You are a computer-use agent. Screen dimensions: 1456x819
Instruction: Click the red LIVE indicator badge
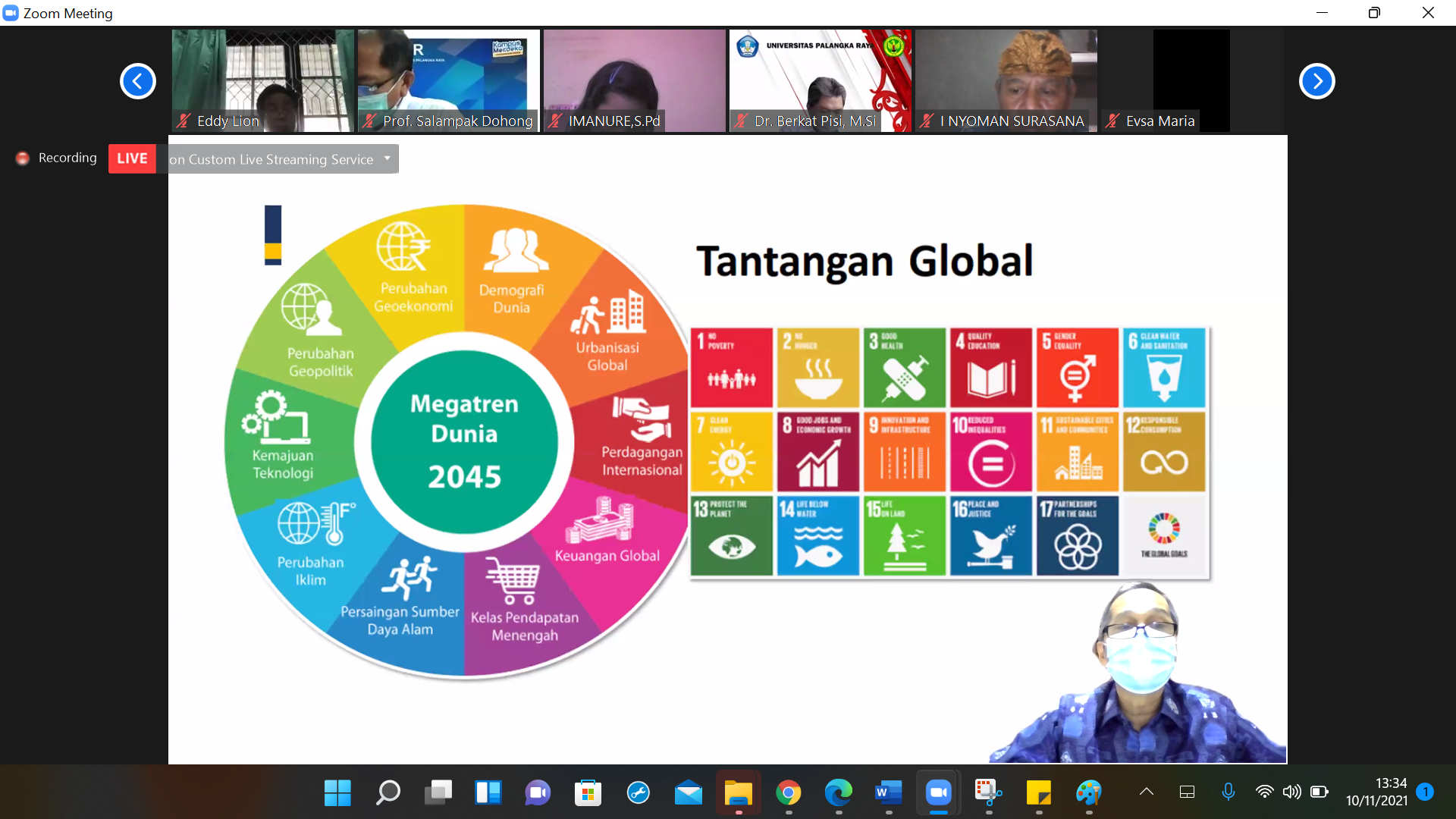pos(132,158)
